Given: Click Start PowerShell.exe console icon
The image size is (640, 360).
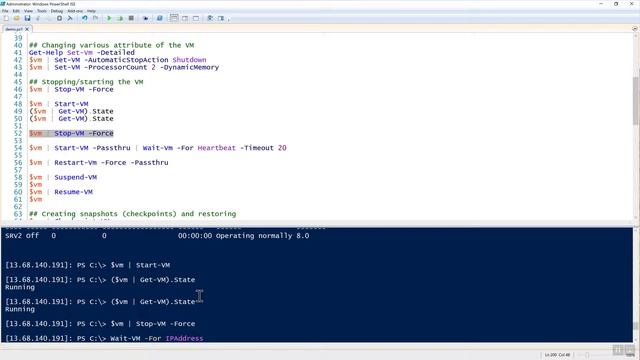Looking at the screenshot, I should coord(160,18).
